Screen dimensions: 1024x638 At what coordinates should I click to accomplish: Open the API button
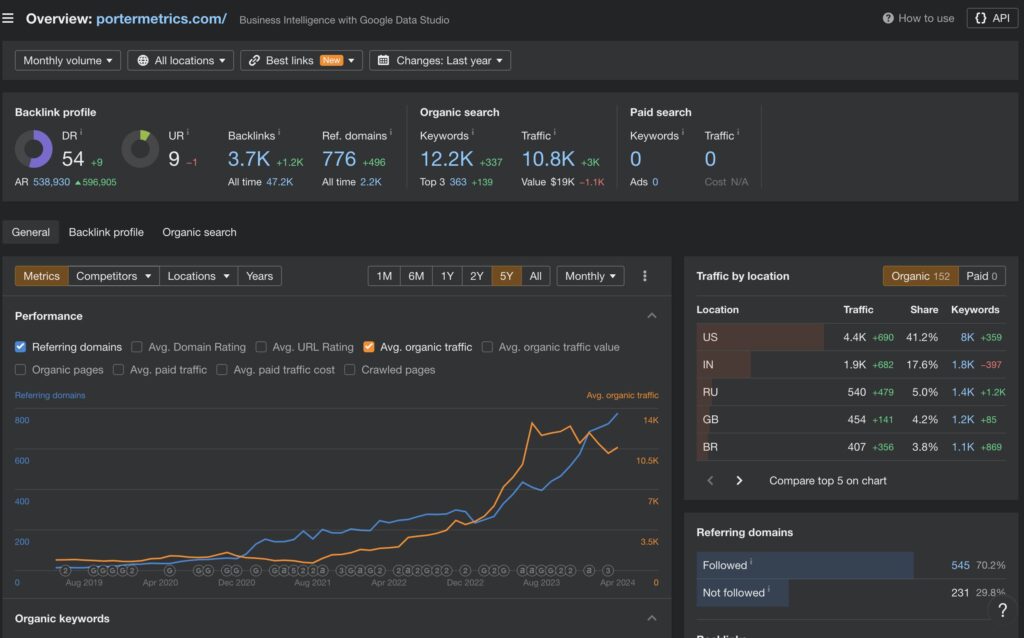991,18
